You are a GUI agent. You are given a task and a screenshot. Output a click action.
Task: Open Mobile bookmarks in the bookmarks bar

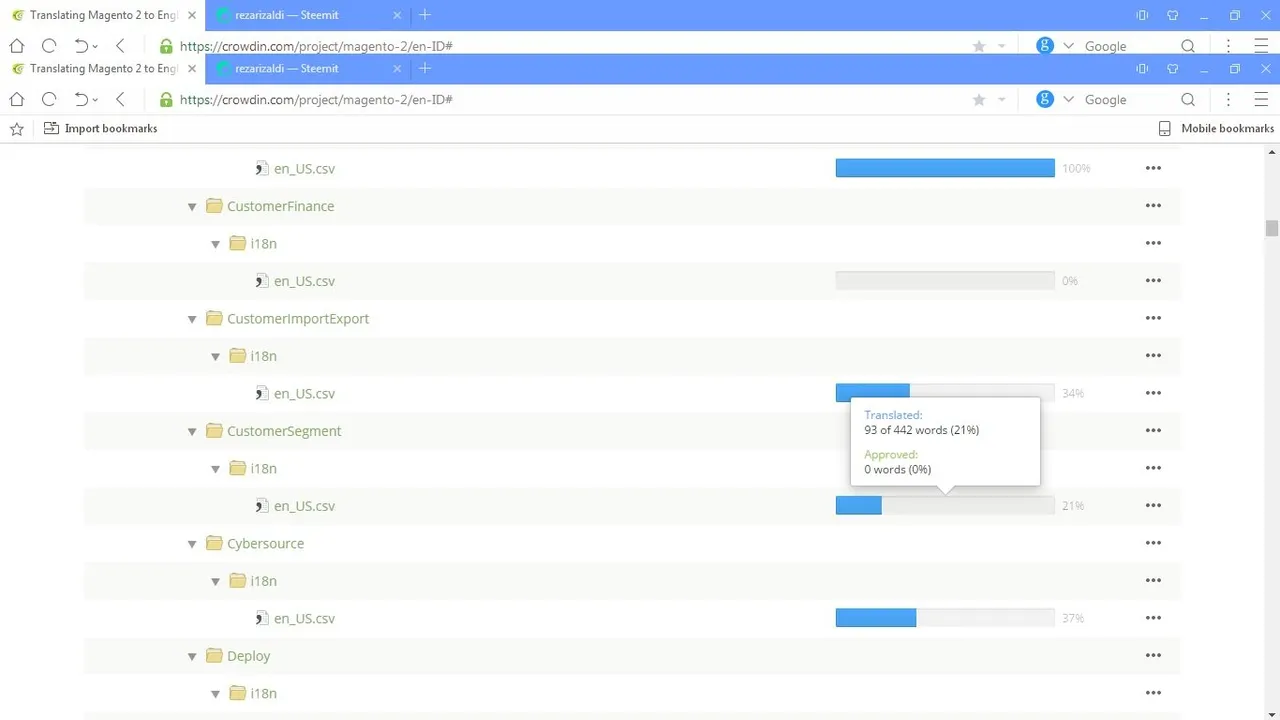pyautogui.click(x=1216, y=129)
